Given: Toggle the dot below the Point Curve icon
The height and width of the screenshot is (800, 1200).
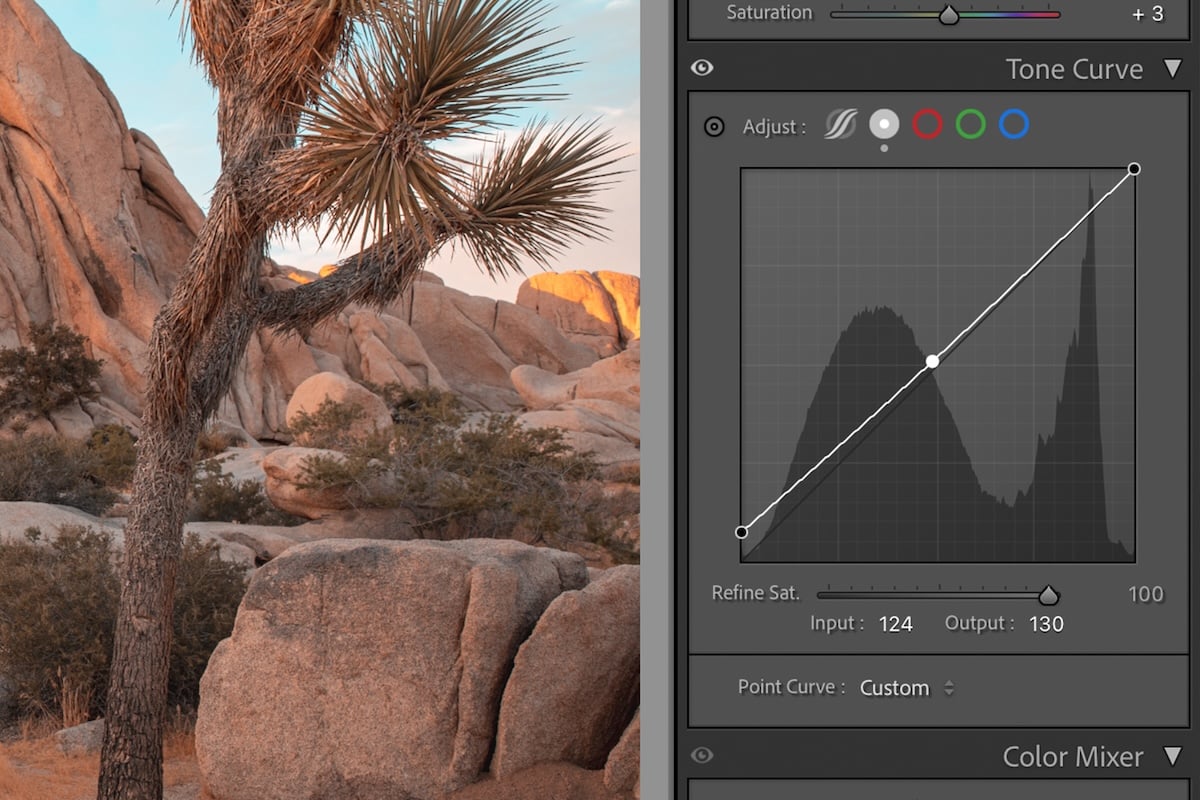Looking at the screenshot, I should coord(883,146).
